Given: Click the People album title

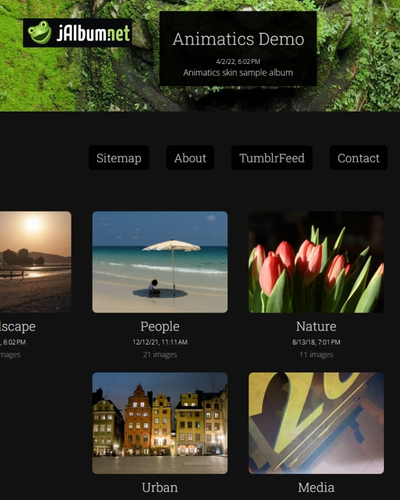Looking at the screenshot, I should coord(160,326).
